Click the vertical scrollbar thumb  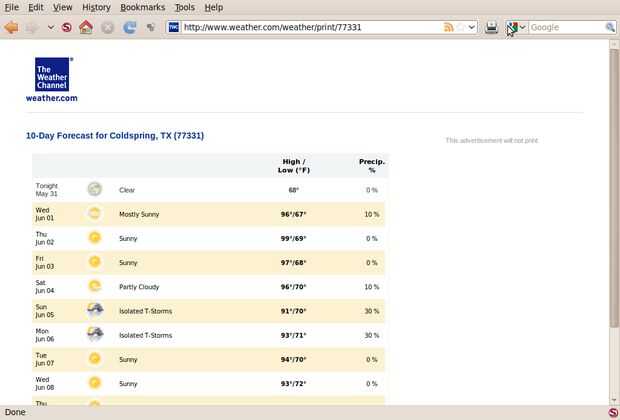coord(614,188)
